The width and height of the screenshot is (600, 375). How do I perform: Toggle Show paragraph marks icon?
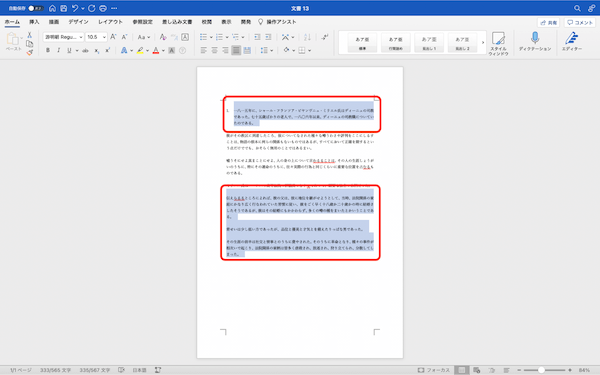[325, 37]
